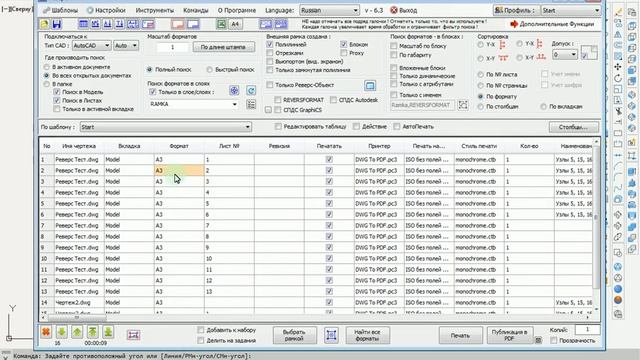Open the По шаблону Start dropdown
This screenshot has width=640, height=360.
(165, 127)
